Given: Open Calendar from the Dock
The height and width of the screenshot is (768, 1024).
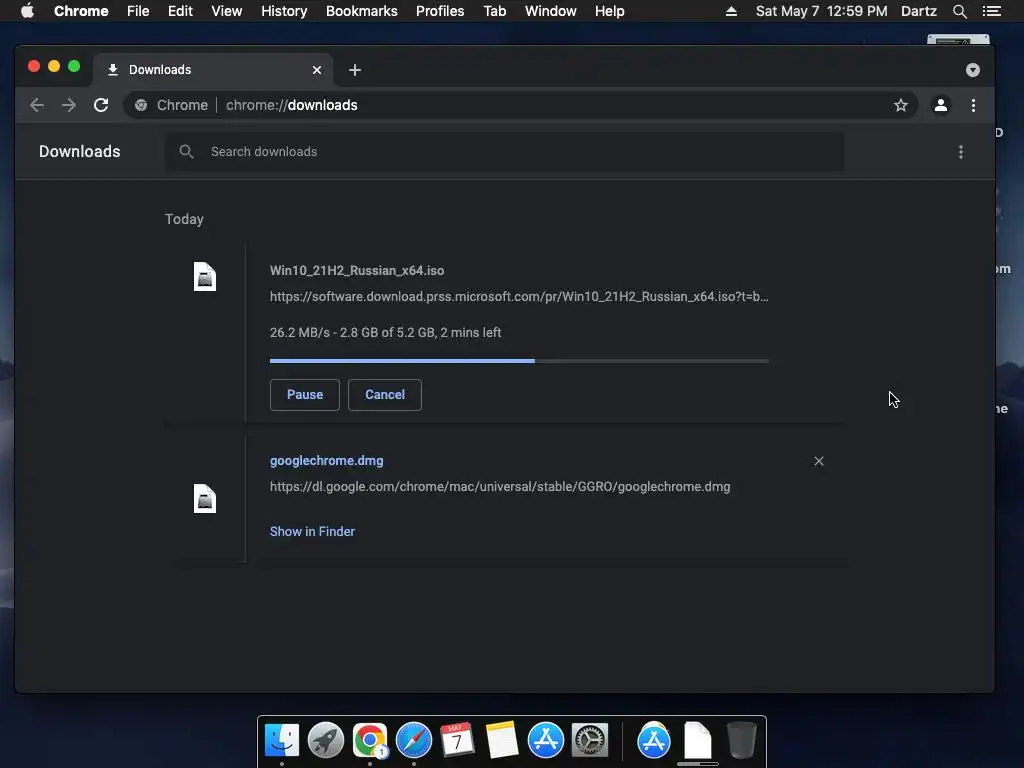Looking at the screenshot, I should [457, 740].
